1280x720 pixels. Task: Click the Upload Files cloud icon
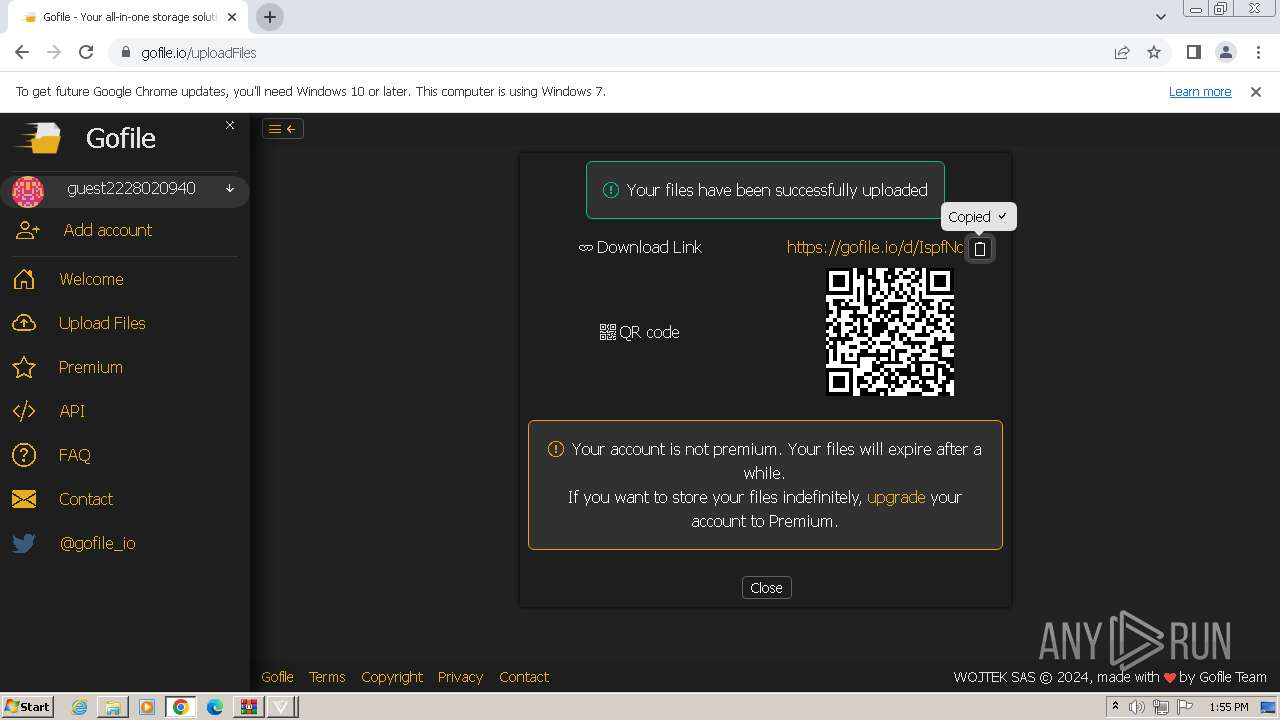click(x=24, y=323)
